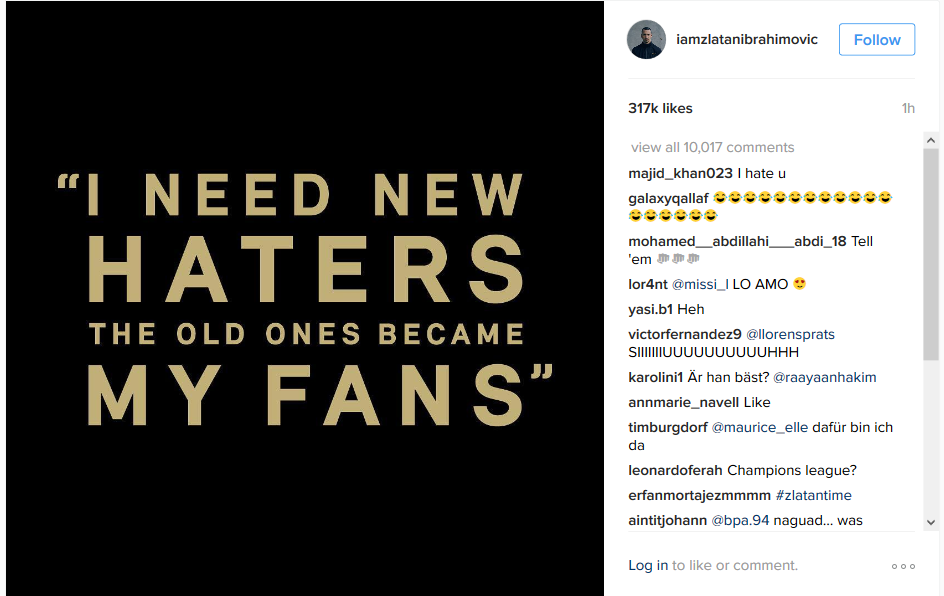Expand view all 10,017 comments

click(x=712, y=147)
